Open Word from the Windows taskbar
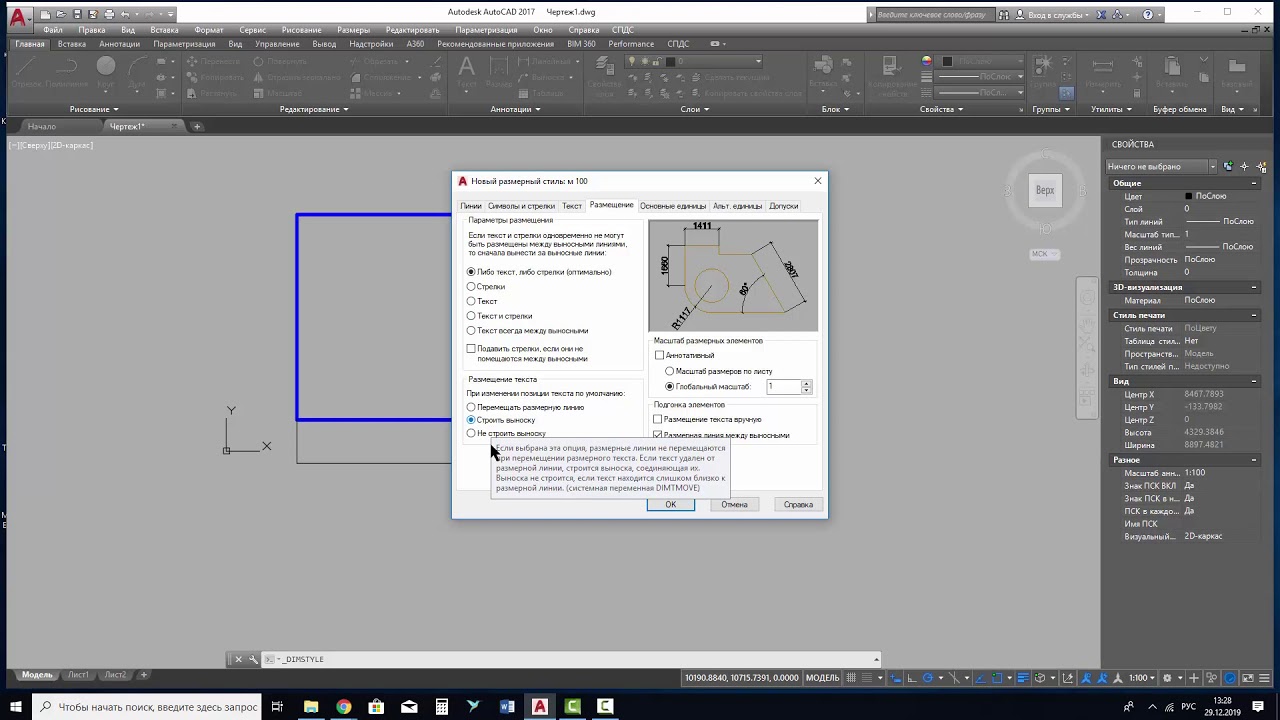This screenshot has height=720, width=1280. click(x=507, y=707)
